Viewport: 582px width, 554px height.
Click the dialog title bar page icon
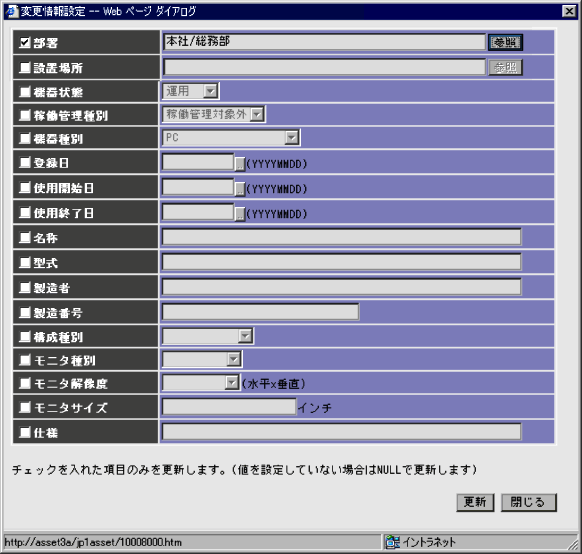click(x=11, y=11)
